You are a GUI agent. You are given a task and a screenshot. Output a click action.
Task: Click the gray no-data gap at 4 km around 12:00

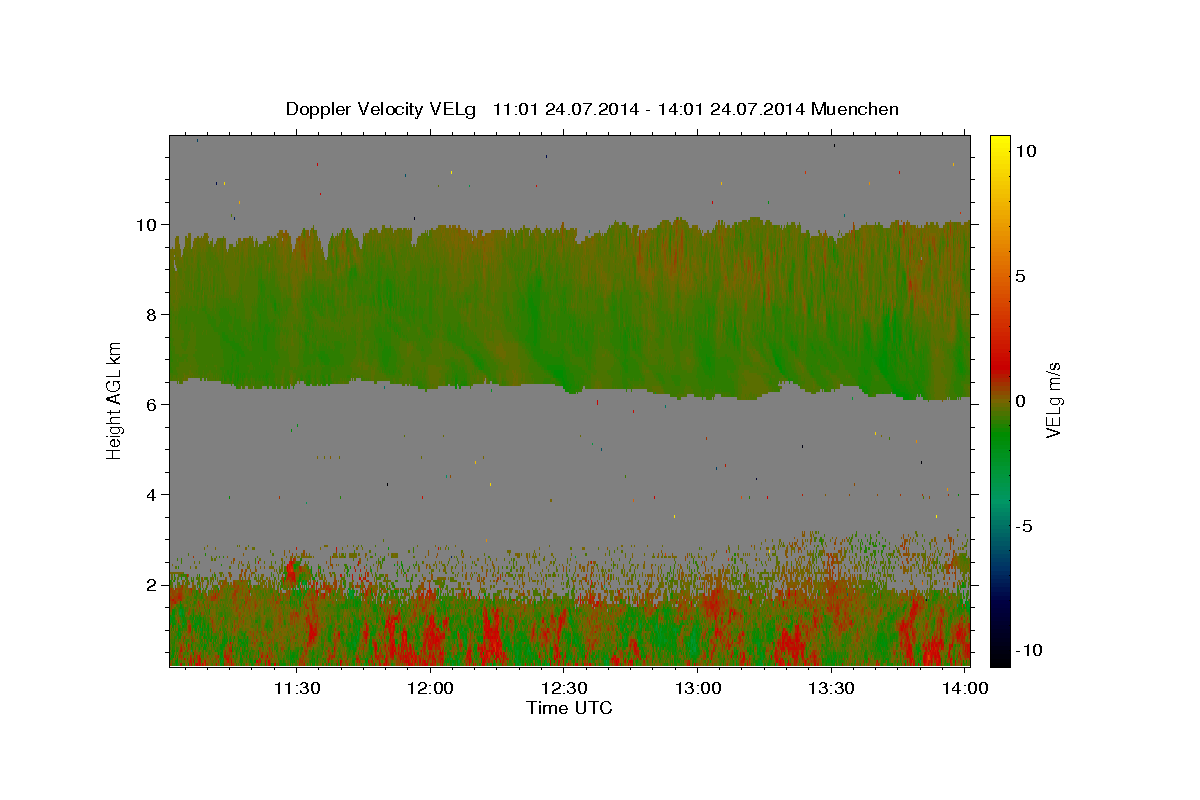coord(431,494)
